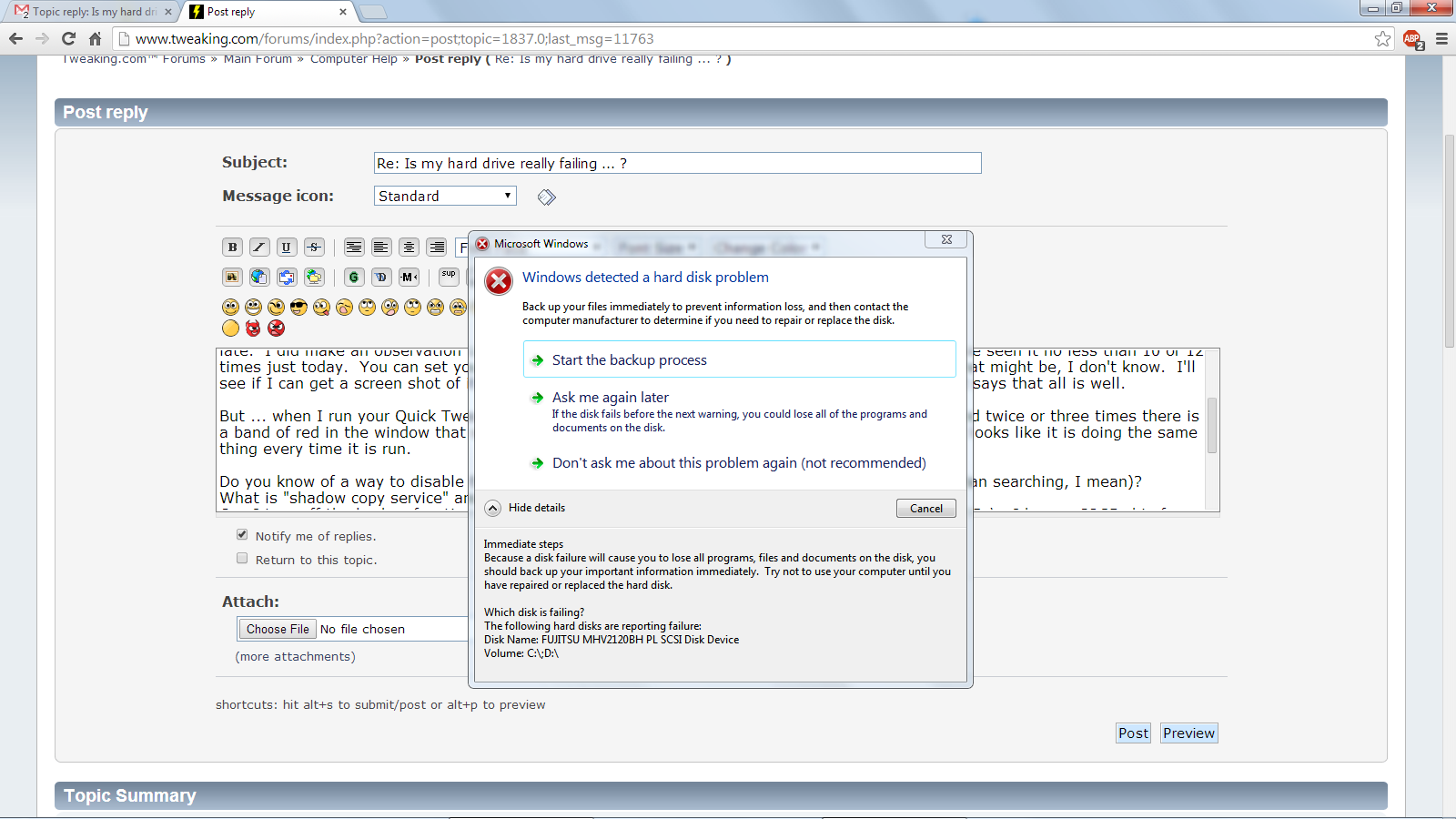Add the red evil devil smiley

253,328
